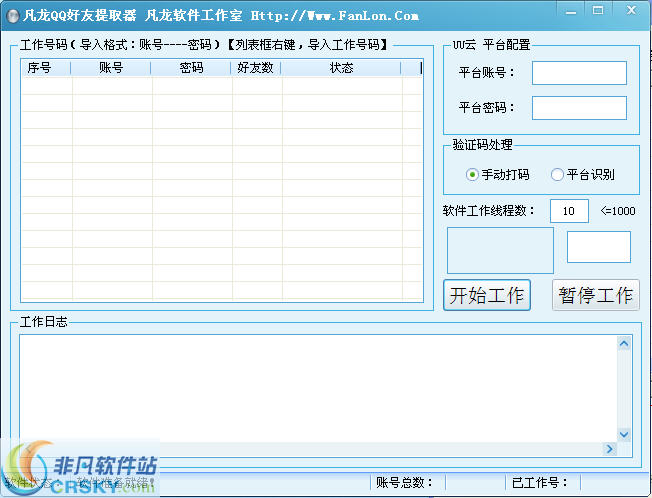Maximize the window
This screenshot has width=652, height=498.
tap(598, 11)
